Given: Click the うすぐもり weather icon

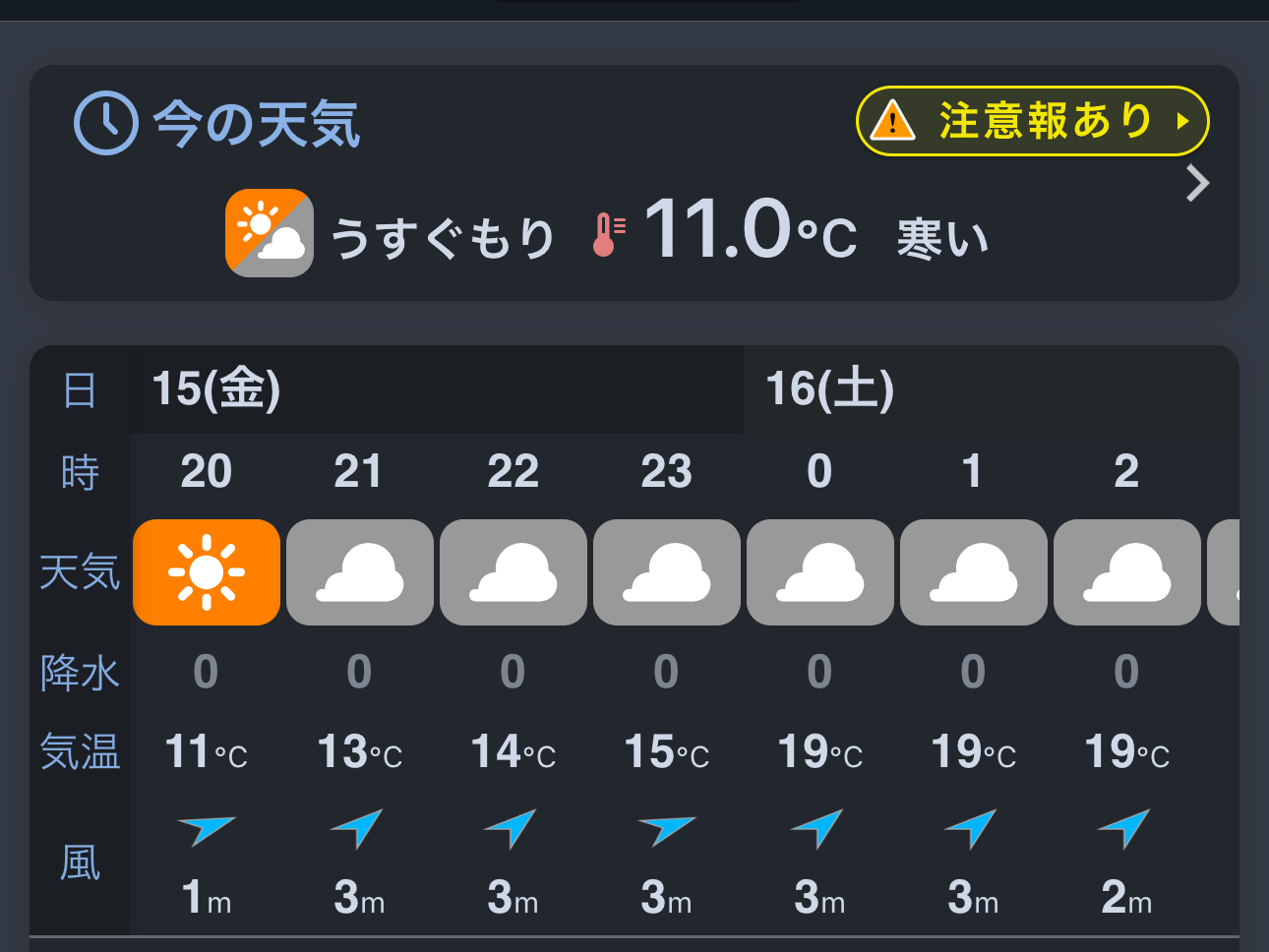Looking at the screenshot, I should click(x=270, y=233).
